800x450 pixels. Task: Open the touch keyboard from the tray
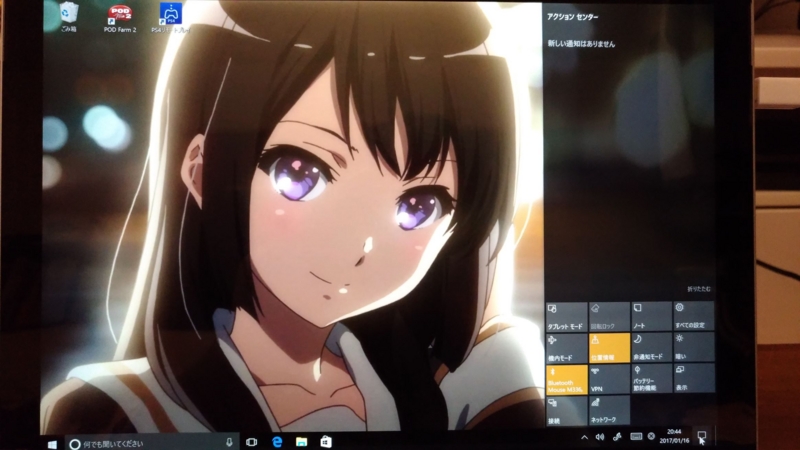pyautogui.click(x=636, y=437)
